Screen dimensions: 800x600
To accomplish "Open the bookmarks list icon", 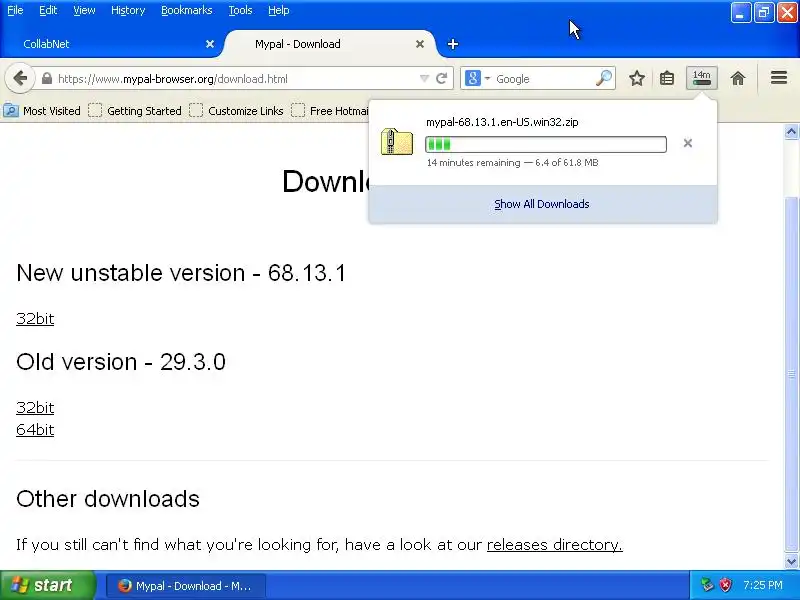I will click(667, 79).
